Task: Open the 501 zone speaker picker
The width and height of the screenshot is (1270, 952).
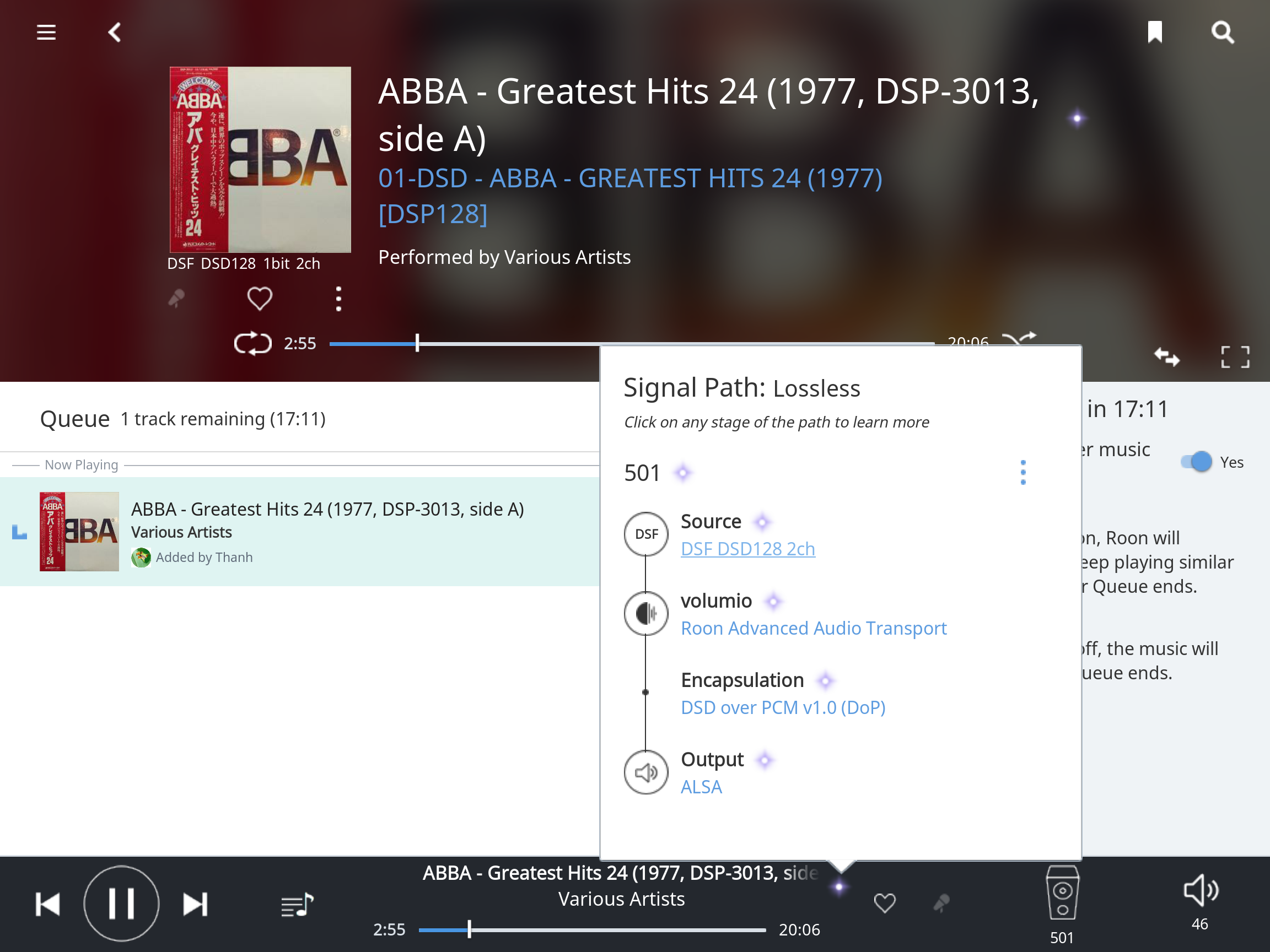Action: (1062, 905)
